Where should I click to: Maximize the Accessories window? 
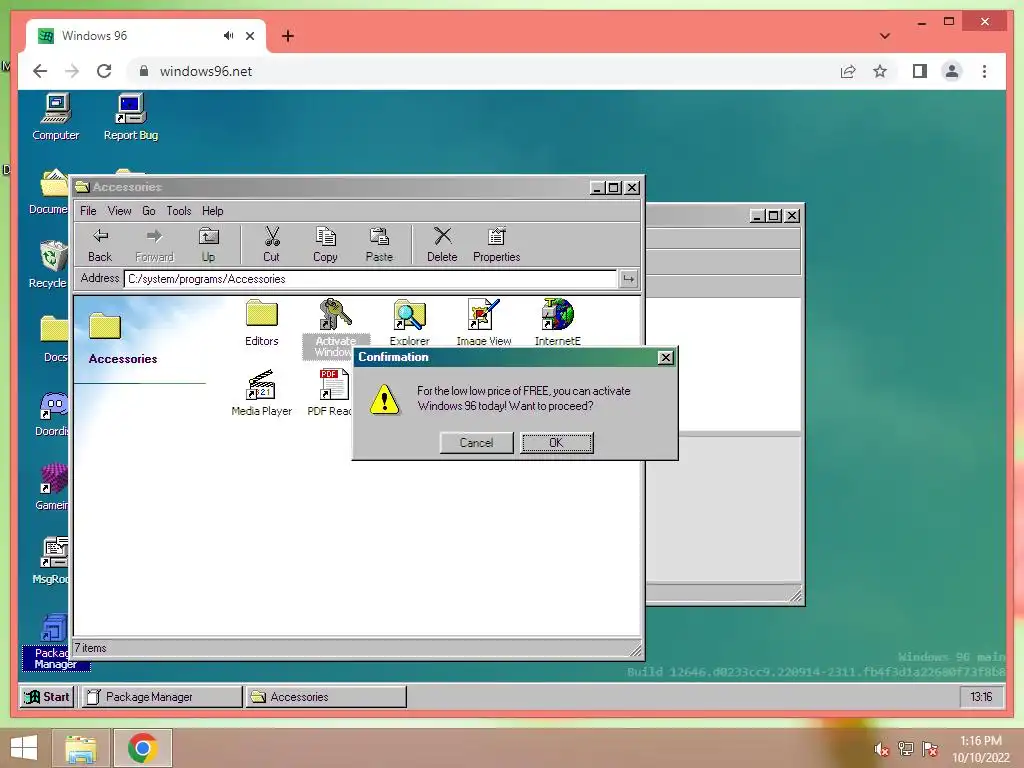pyautogui.click(x=614, y=188)
